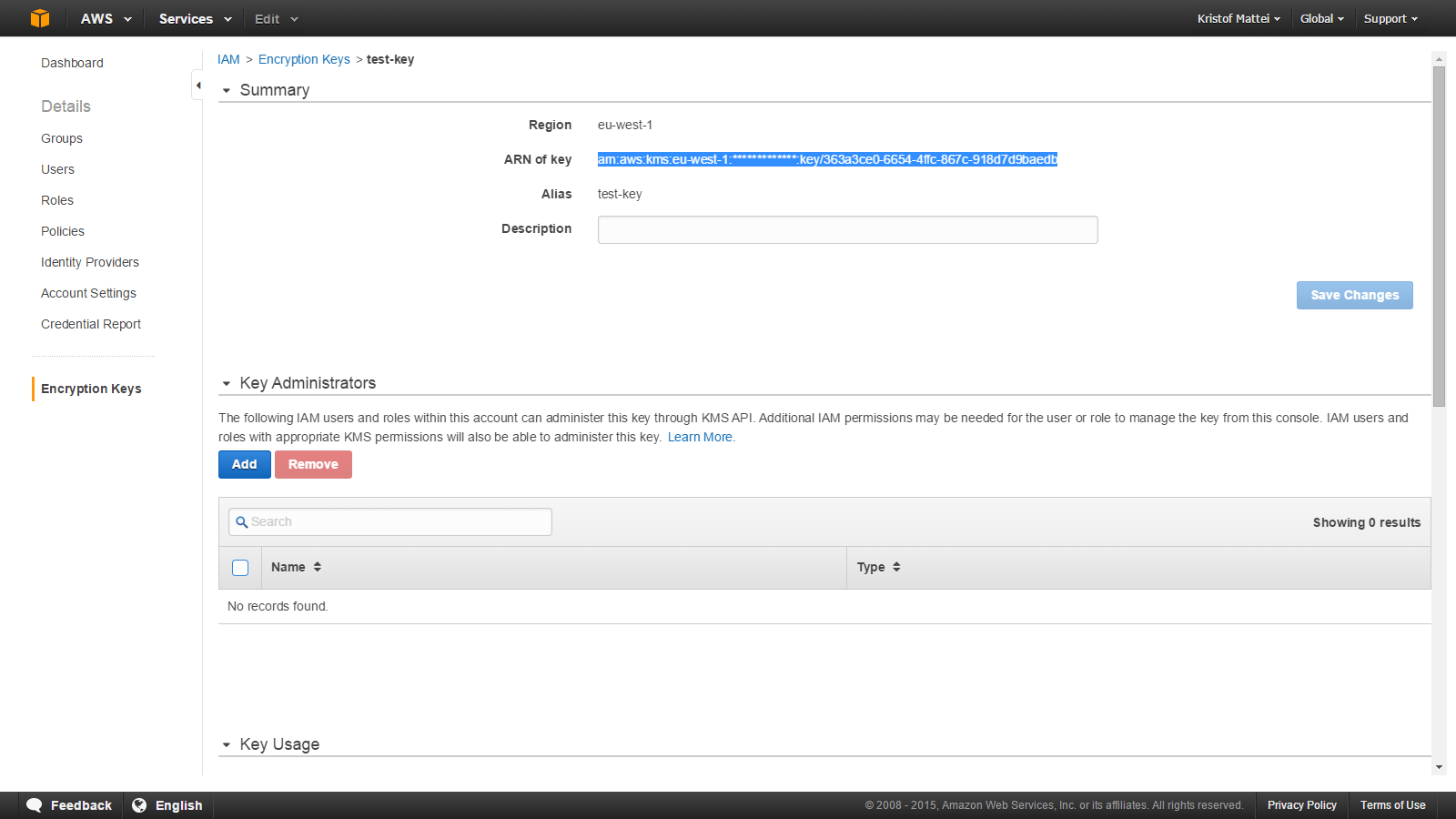This screenshot has height=819, width=1456.
Task: Click the test-key breadcrumb text
Action: point(390,59)
